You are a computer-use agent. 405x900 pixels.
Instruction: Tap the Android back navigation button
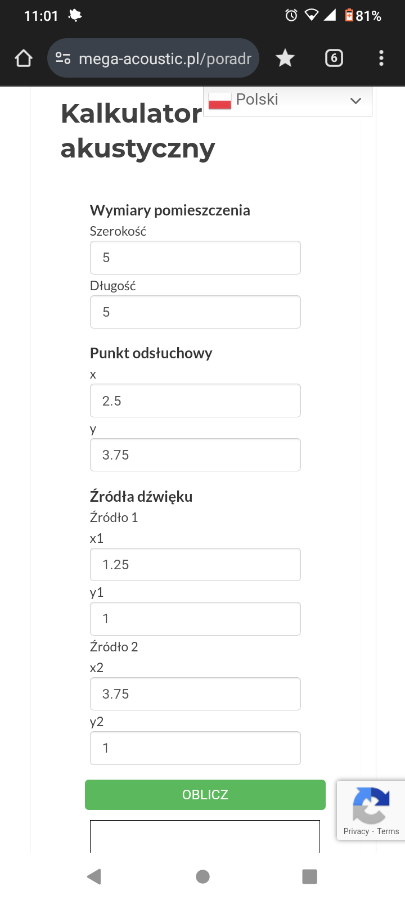pyautogui.click(x=94, y=876)
